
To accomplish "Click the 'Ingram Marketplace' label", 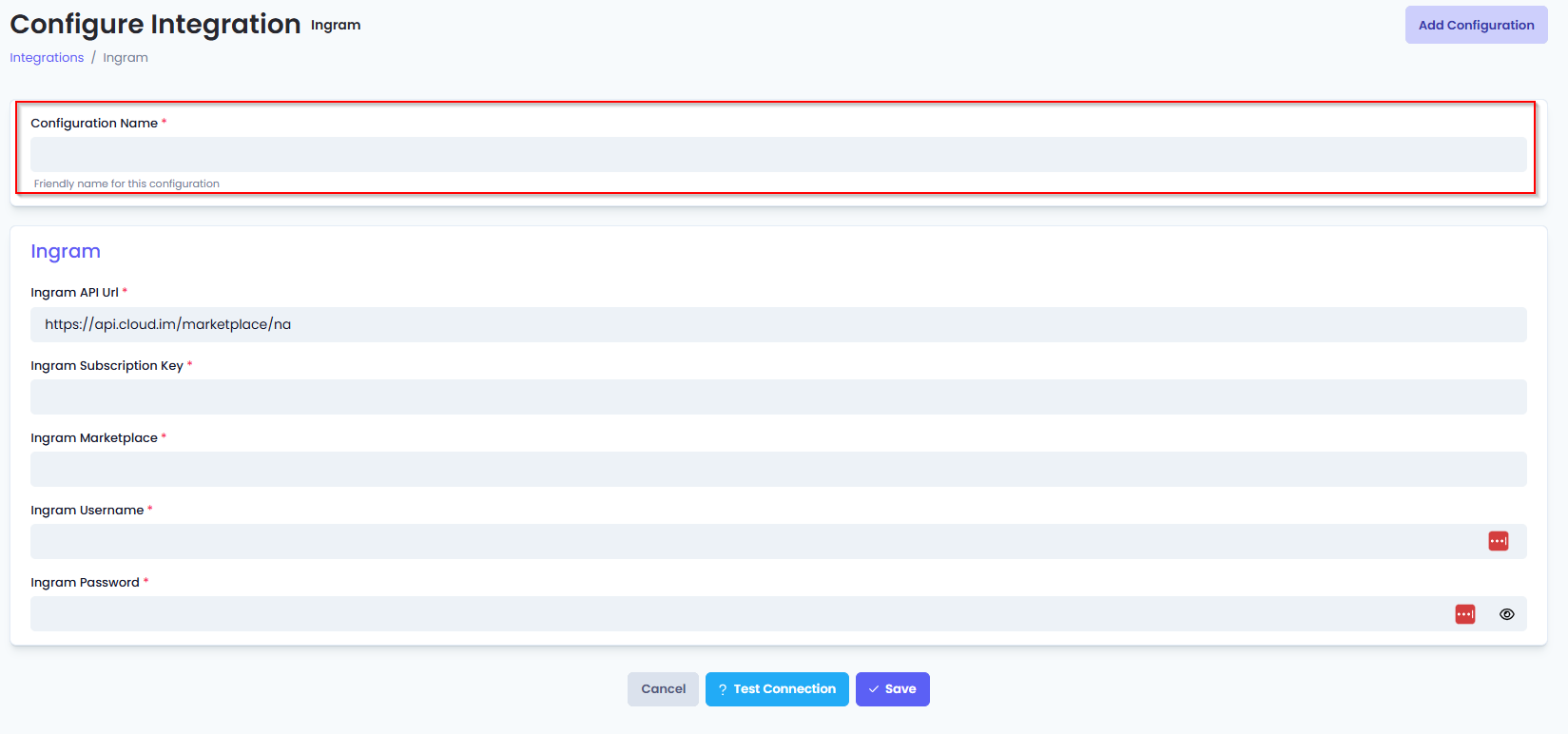I will coord(94,438).
